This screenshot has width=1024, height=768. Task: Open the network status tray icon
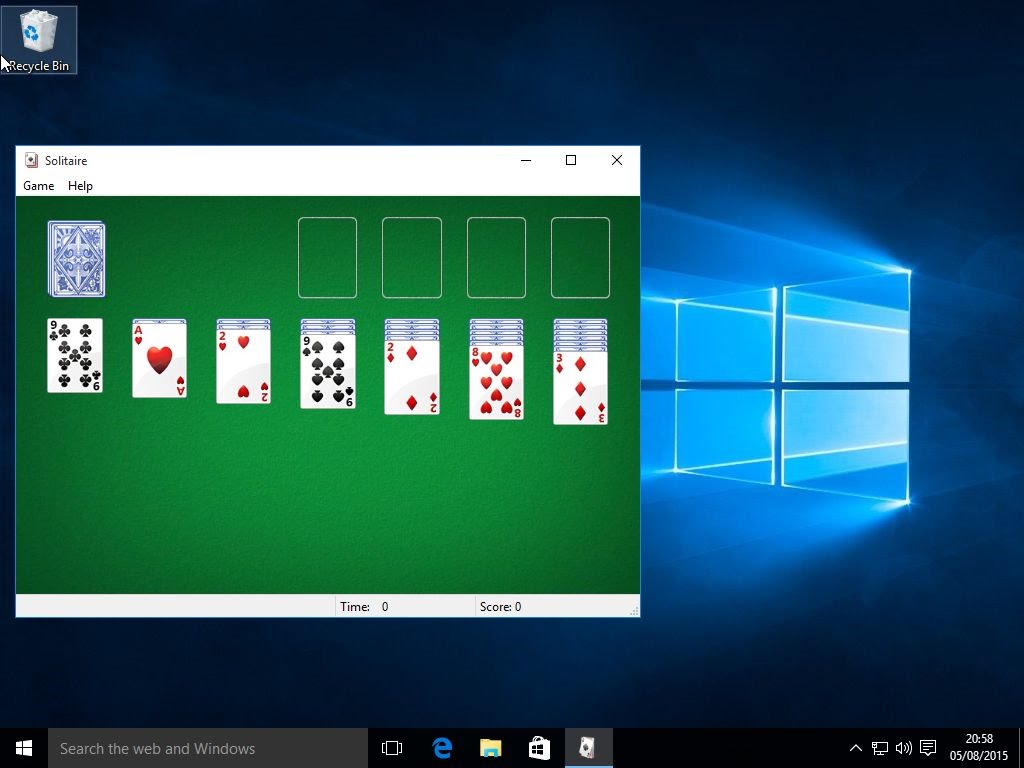click(880, 748)
